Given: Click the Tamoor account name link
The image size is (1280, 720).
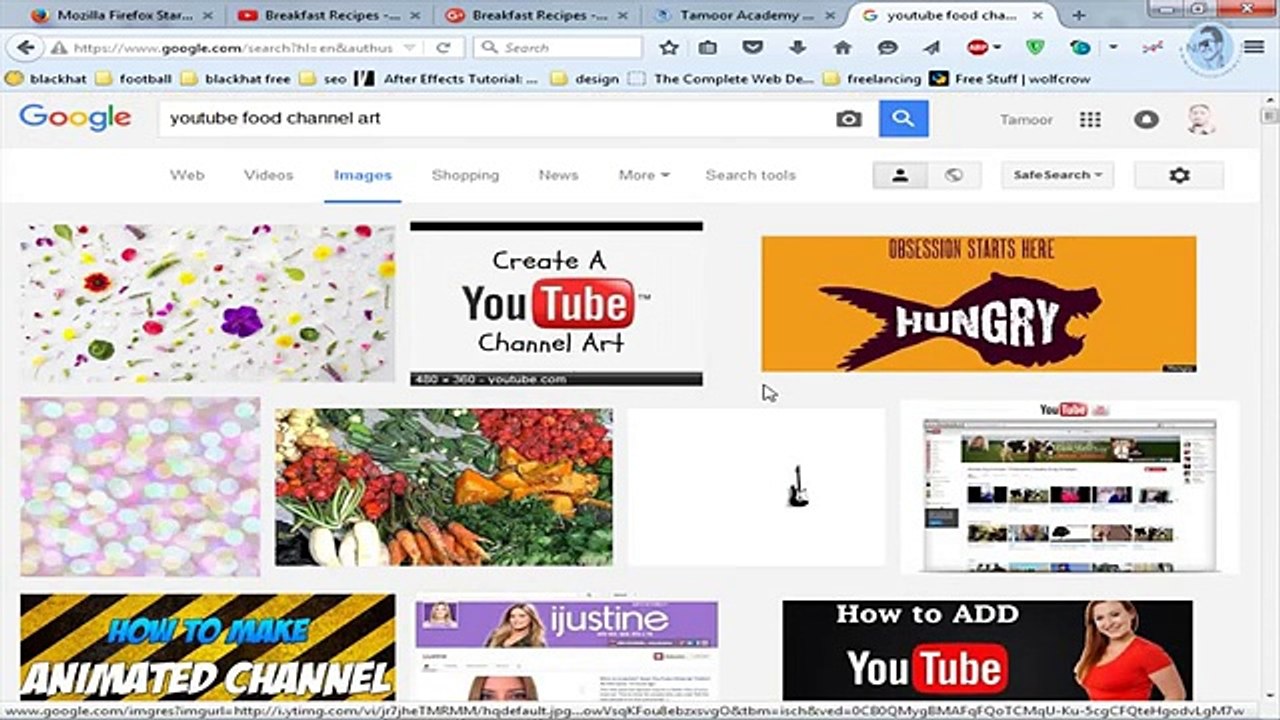Looking at the screenshot, I should click(1026, 120).
